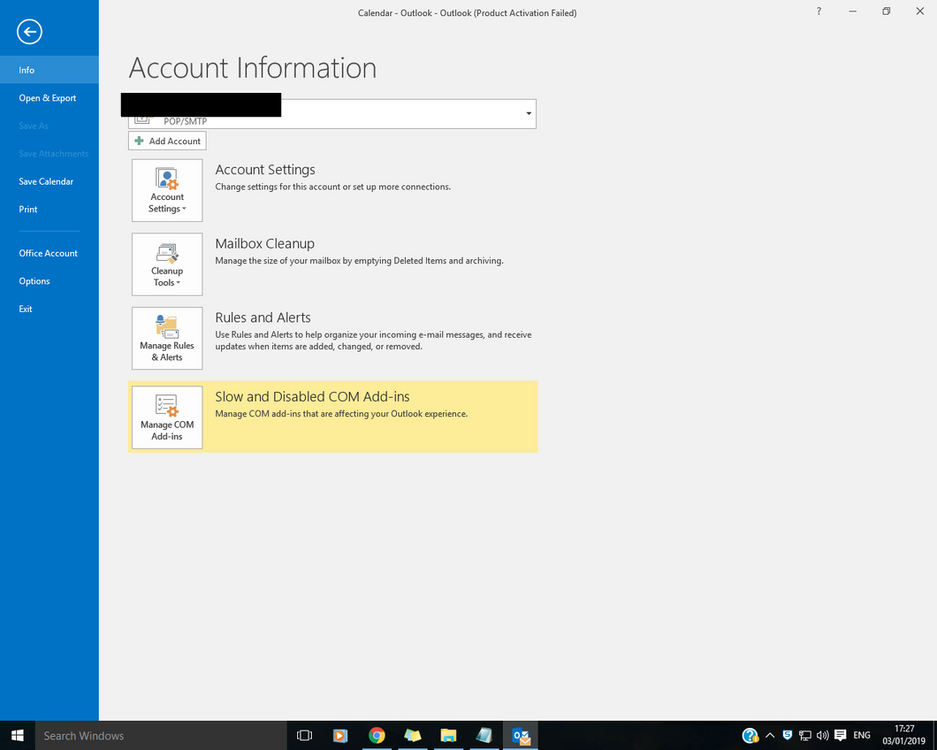Click the POP/SMTP account type text

pyautogui.click(x=185, y=122)
